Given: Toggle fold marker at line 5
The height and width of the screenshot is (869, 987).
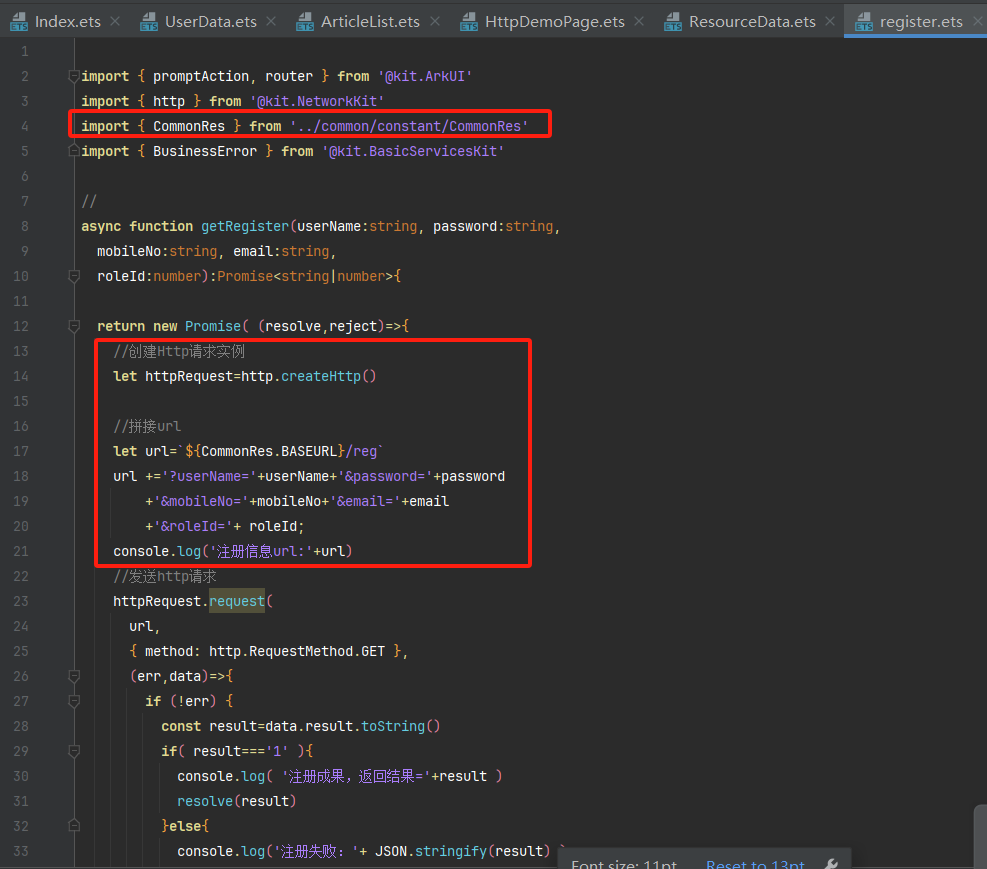Looking at the screenshot, I should (x=74, y=151).
